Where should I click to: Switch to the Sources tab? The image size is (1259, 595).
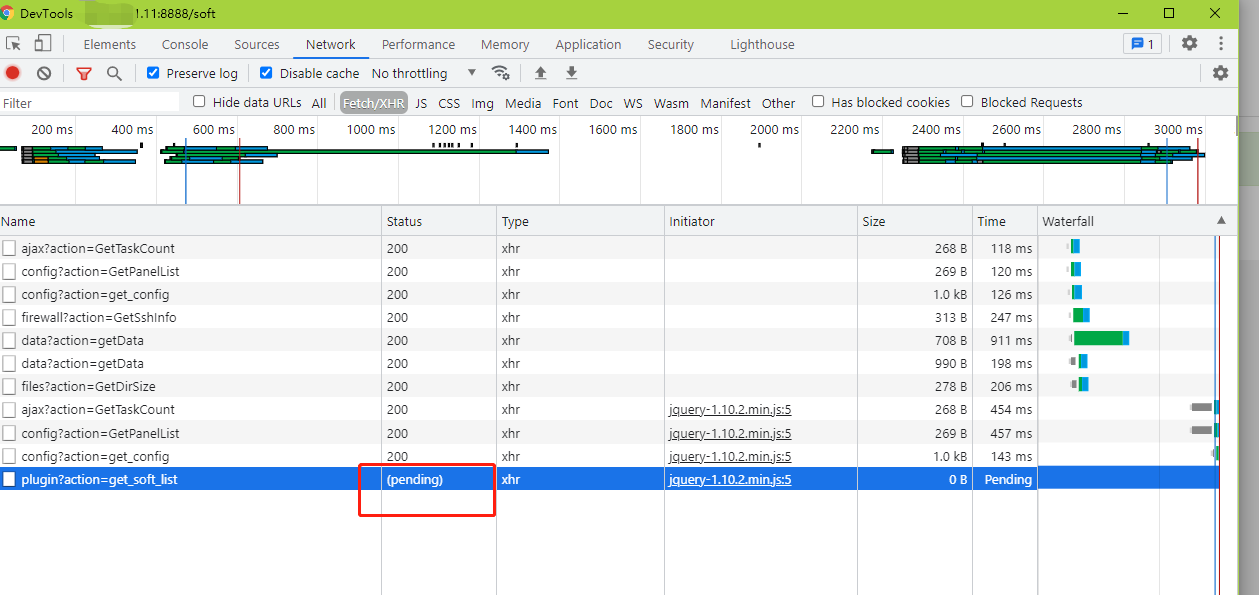click(x=257, y=44)
